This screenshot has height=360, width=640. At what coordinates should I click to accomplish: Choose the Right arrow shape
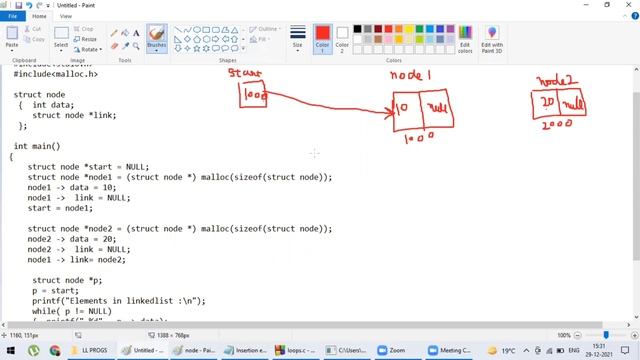pyautogui.click(x=216, y=39)
